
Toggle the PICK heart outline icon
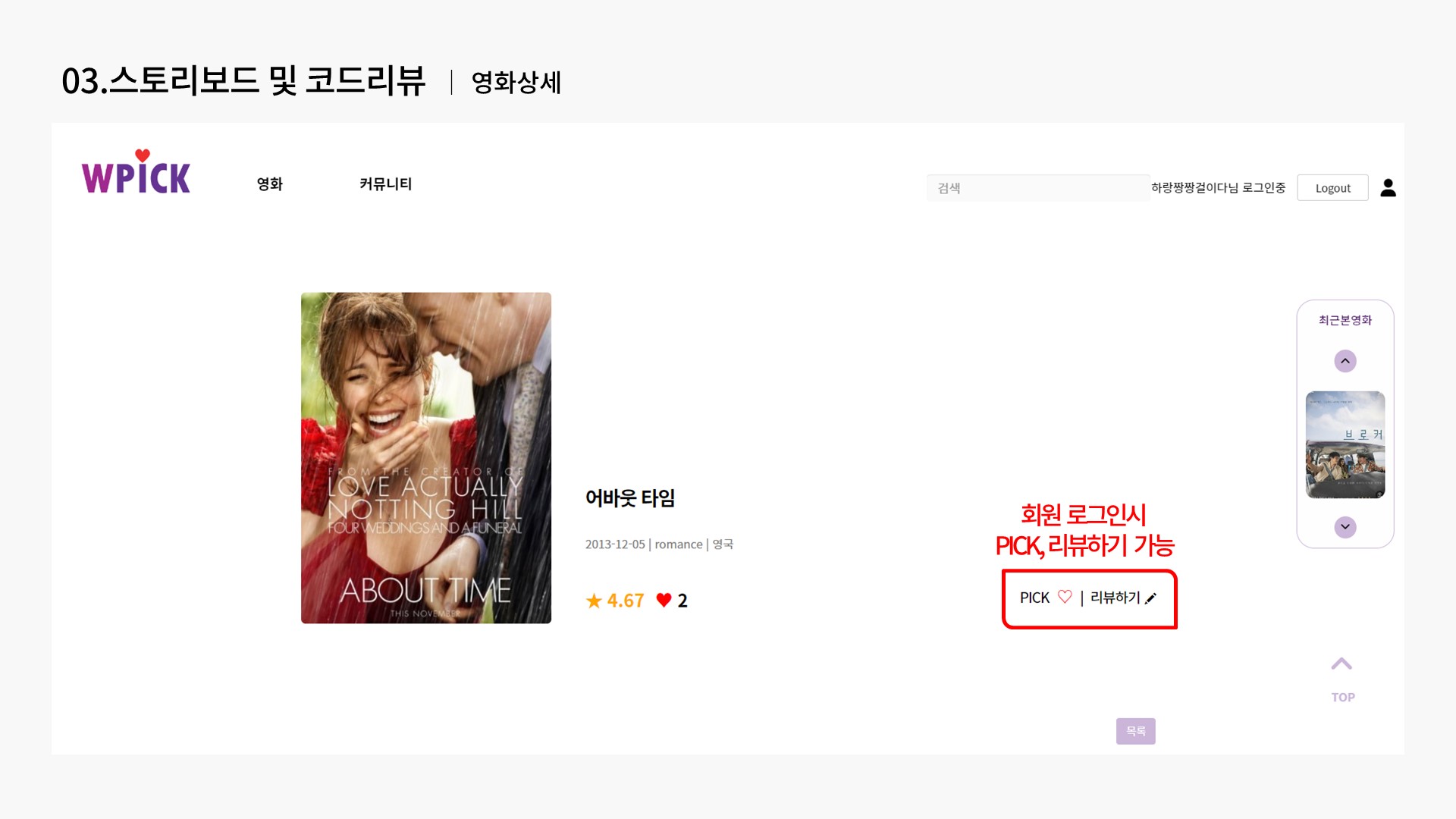(x=1065, y=597)
